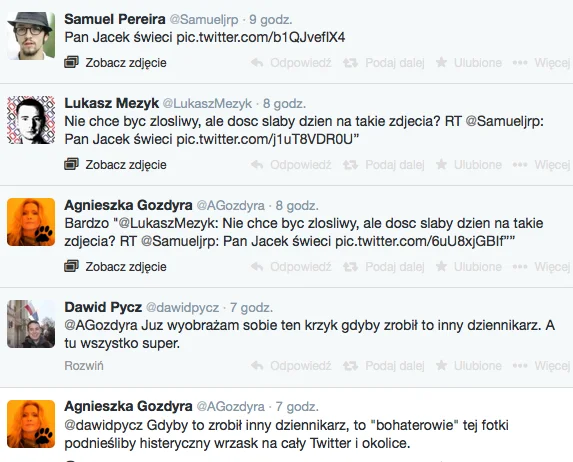Viewport: 573px width, 462px height.
Task: Click photo icon under Lukasz Mezyk's tweet
Action: [x=72, y=164]
